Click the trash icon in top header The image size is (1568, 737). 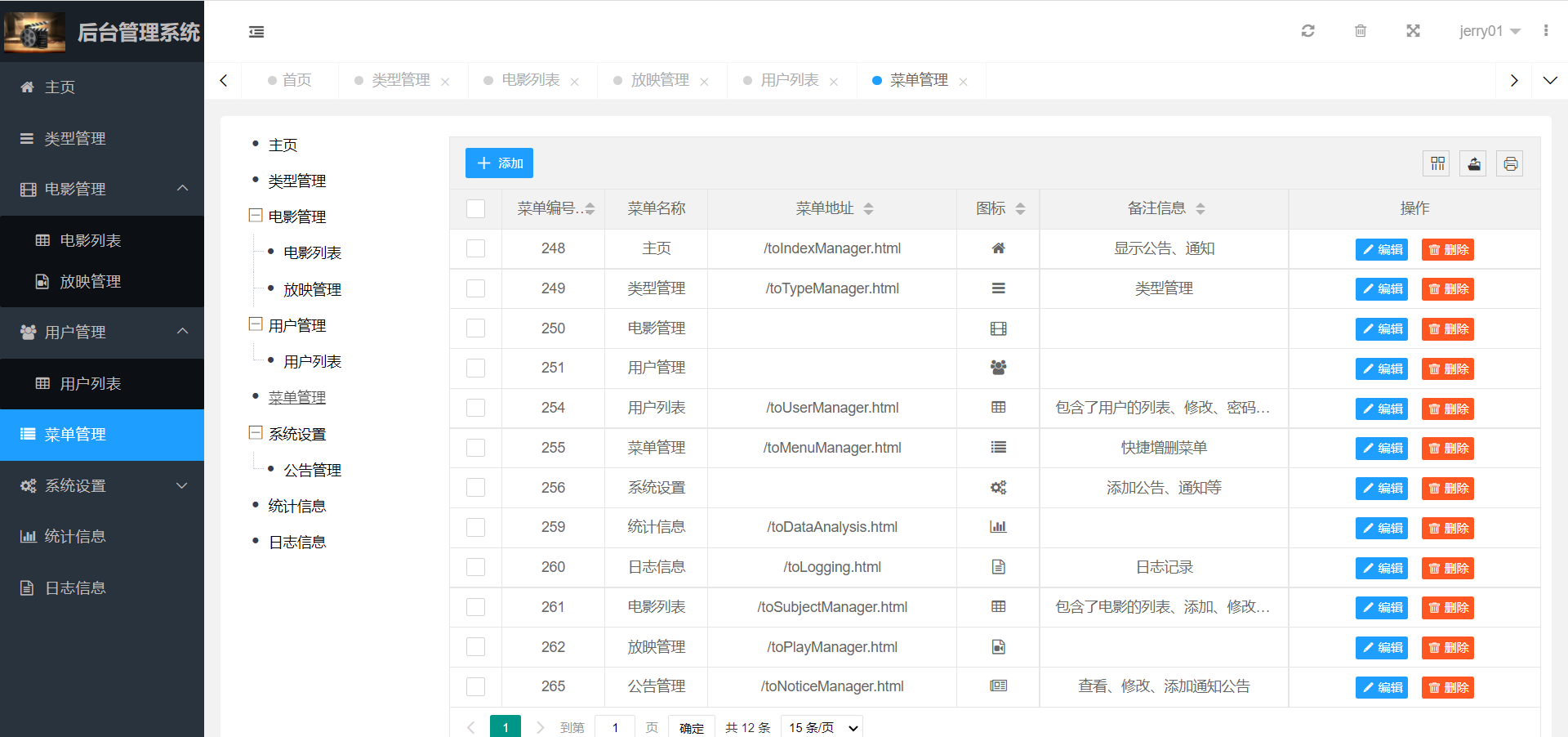[1361, 31]
